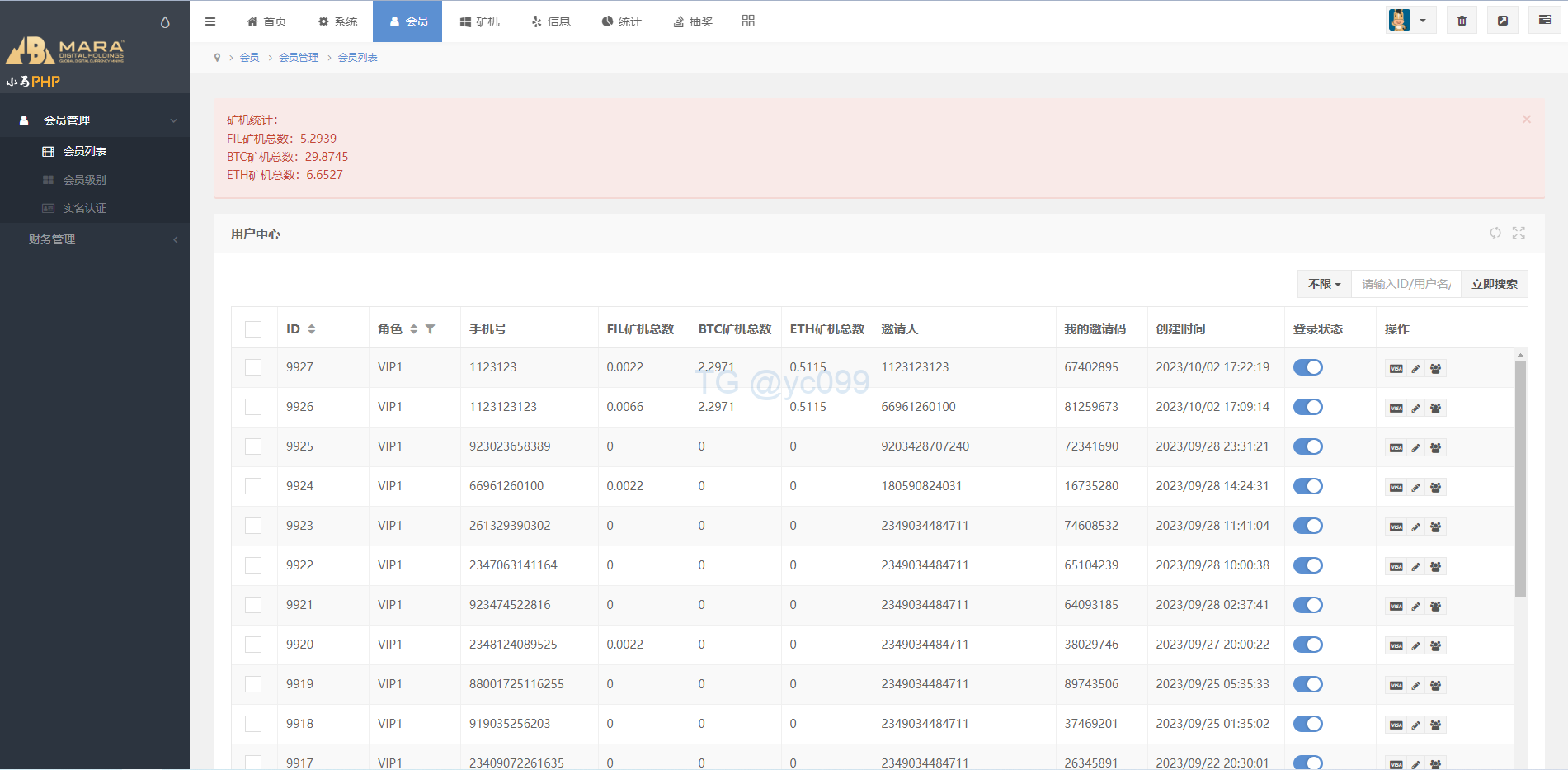Viewport: 1568px width, 770px height.
Task: Toggle login status switch for user 9924
Action: 1307,486
